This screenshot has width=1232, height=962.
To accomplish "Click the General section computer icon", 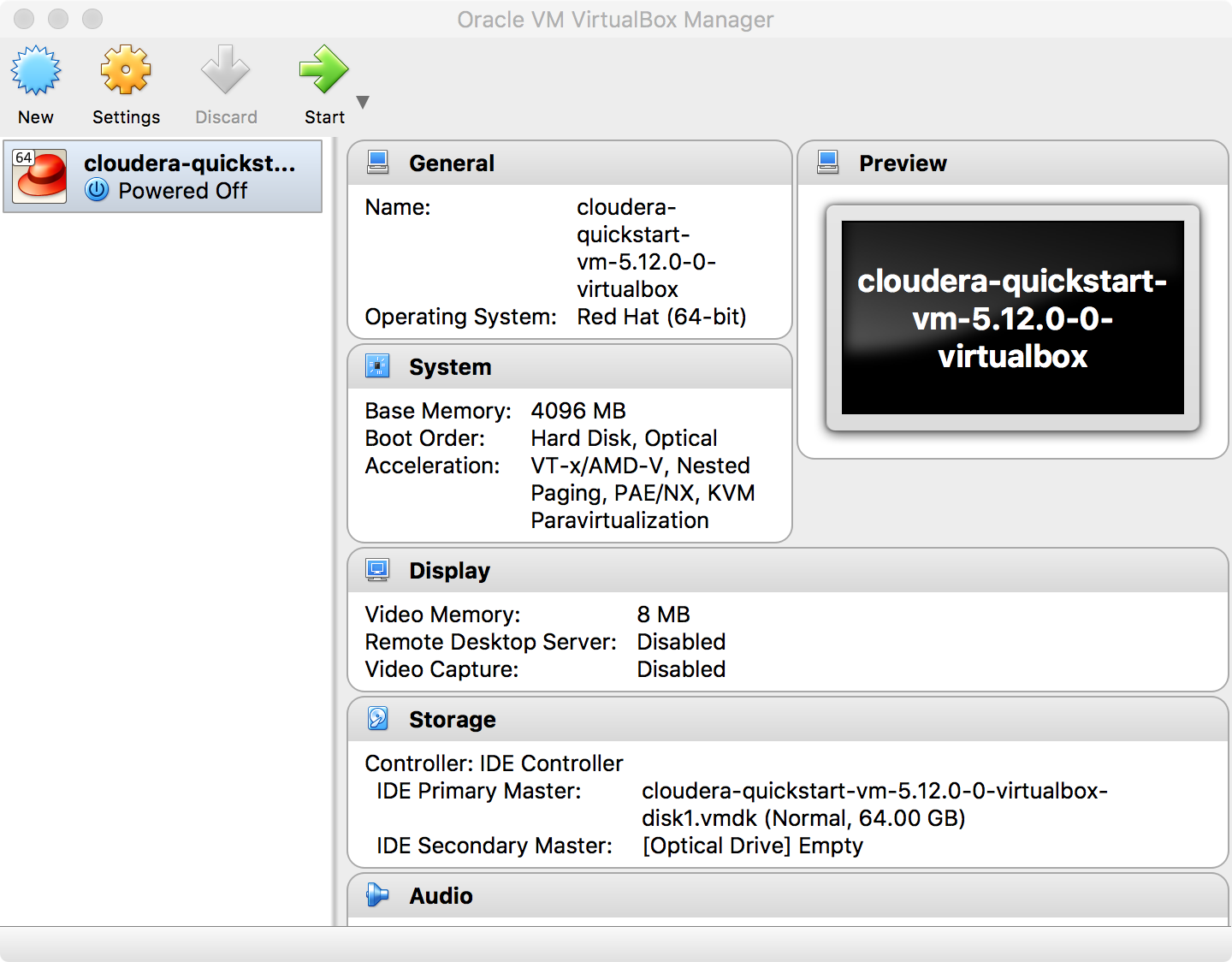I will (377, 163).
